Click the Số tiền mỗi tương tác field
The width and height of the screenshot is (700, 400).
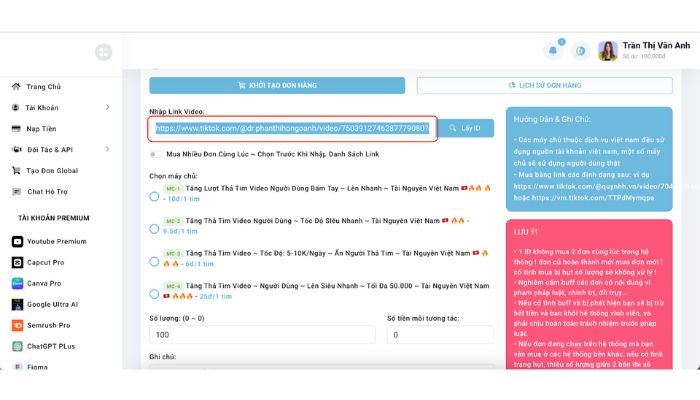point(440,335)
